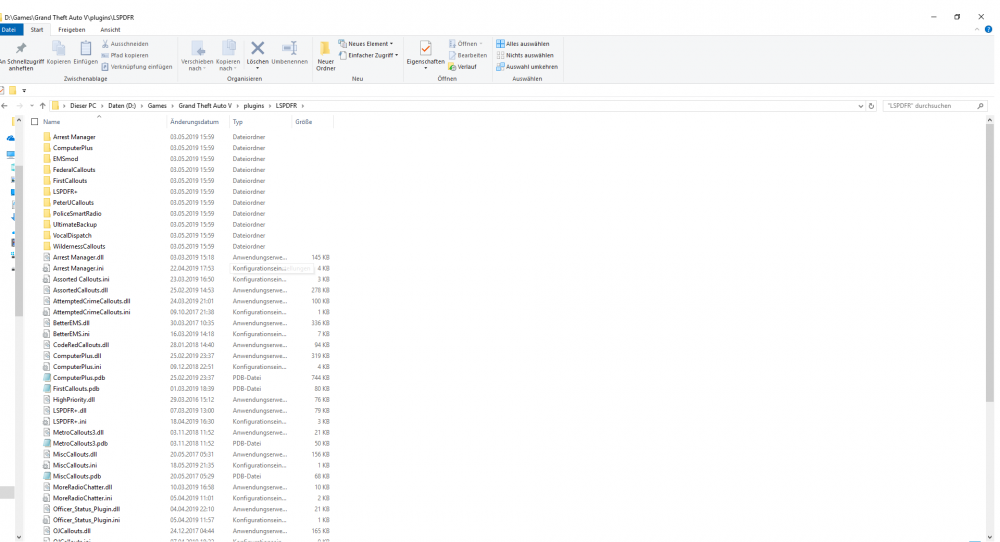Screen dimensions: 1000x542
Task: Select the PoliceSmartRadio folder
Action: point(77,214)
